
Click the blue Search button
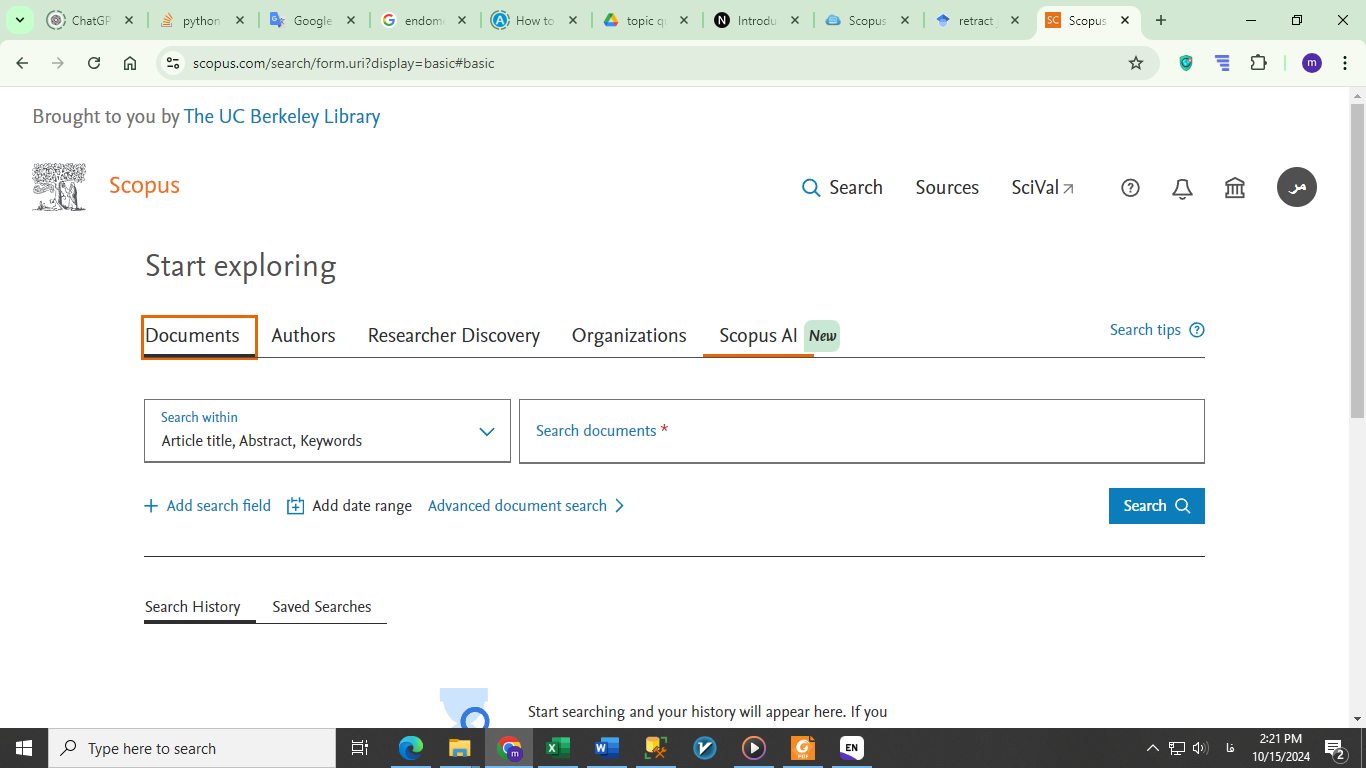pyautogui.click(x=1156, y=506)
